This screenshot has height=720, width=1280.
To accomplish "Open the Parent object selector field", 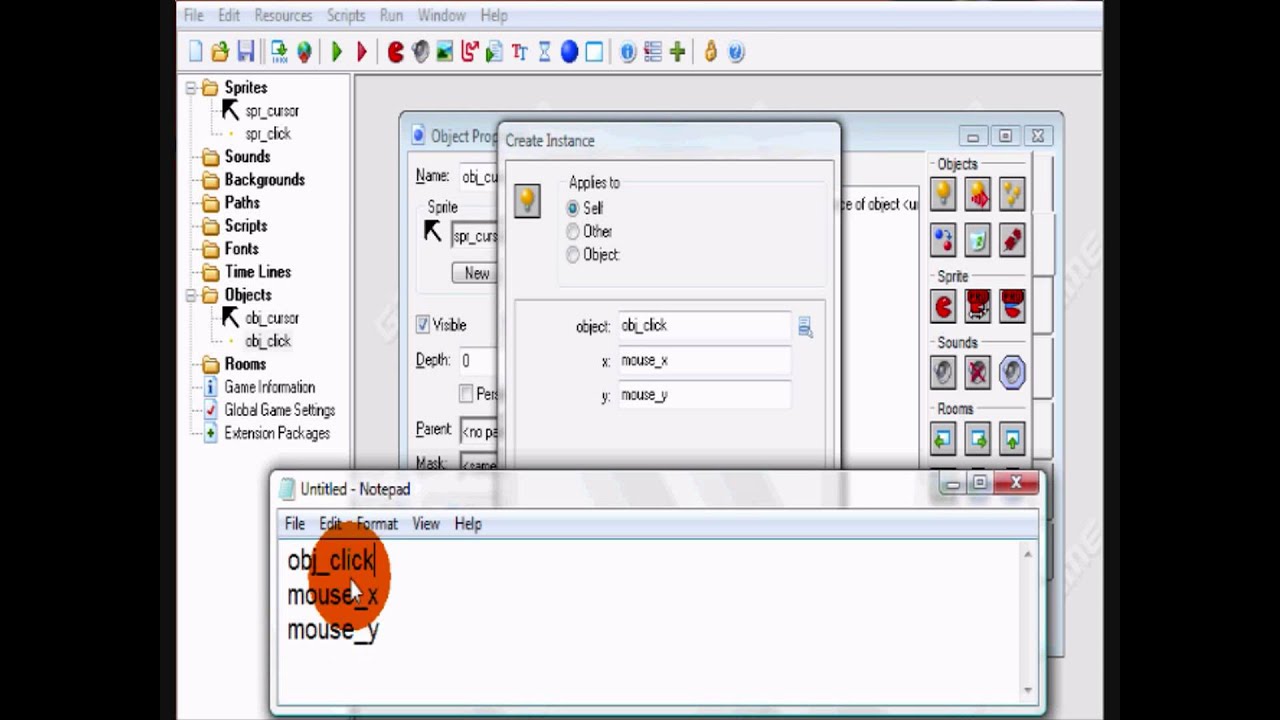I will pyautogui.click(x=479, y=431).
